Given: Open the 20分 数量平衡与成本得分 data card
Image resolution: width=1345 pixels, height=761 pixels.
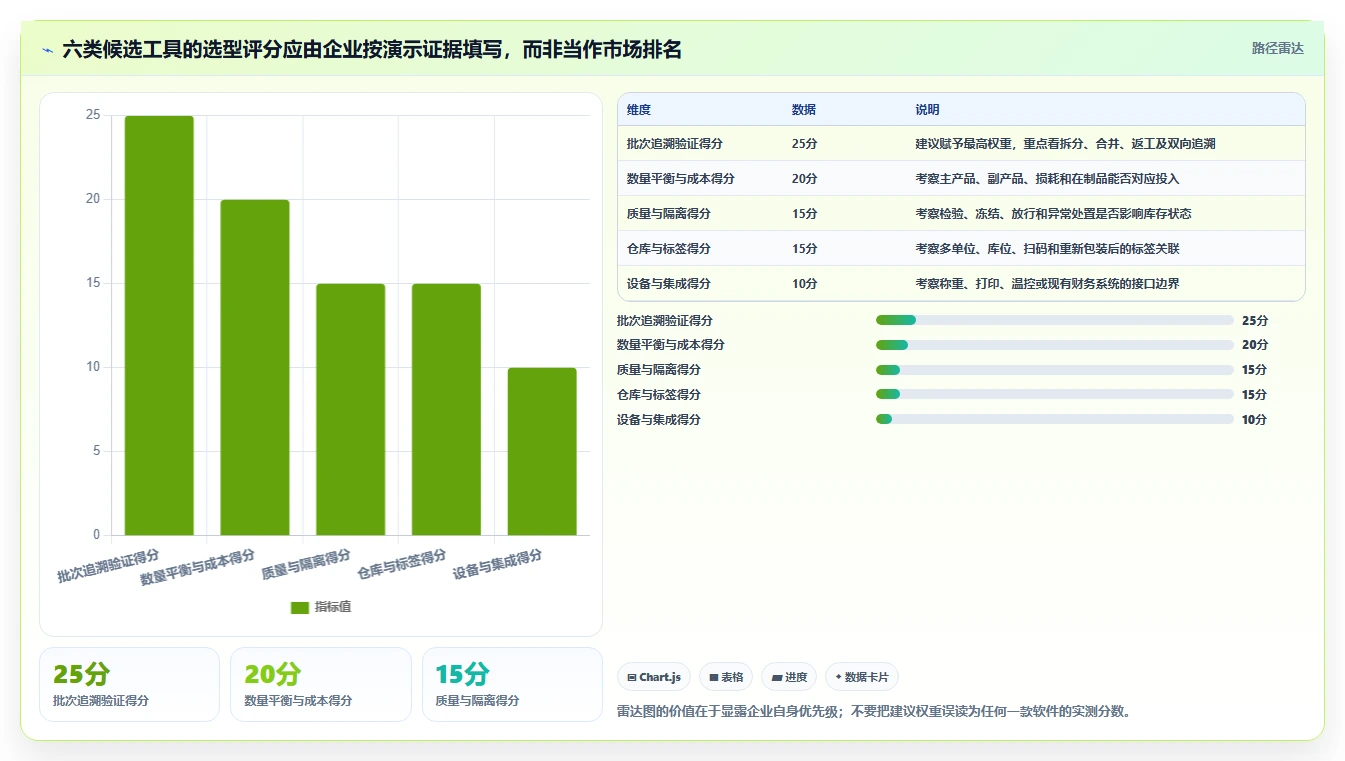Looking at the screenshot, I should tap(321, 685).
